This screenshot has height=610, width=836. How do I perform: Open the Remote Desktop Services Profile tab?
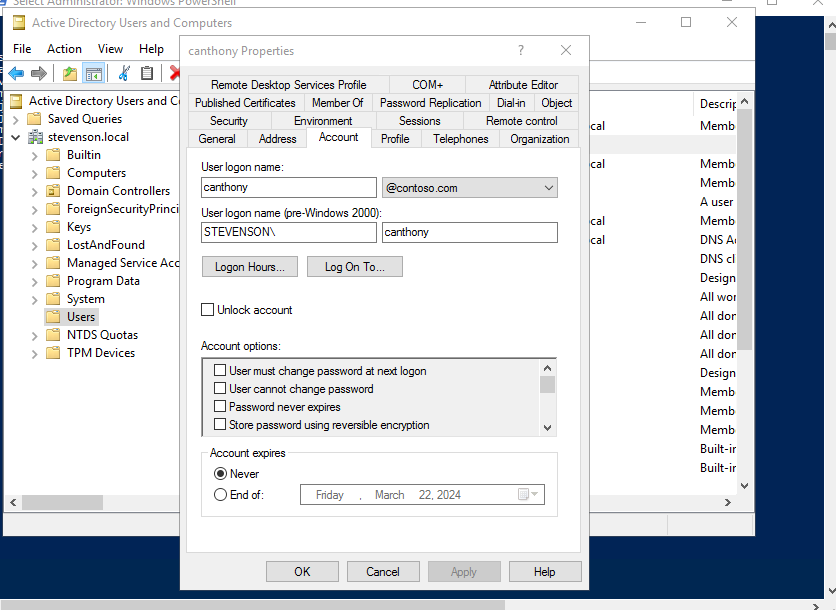click(x=288, y=84)
